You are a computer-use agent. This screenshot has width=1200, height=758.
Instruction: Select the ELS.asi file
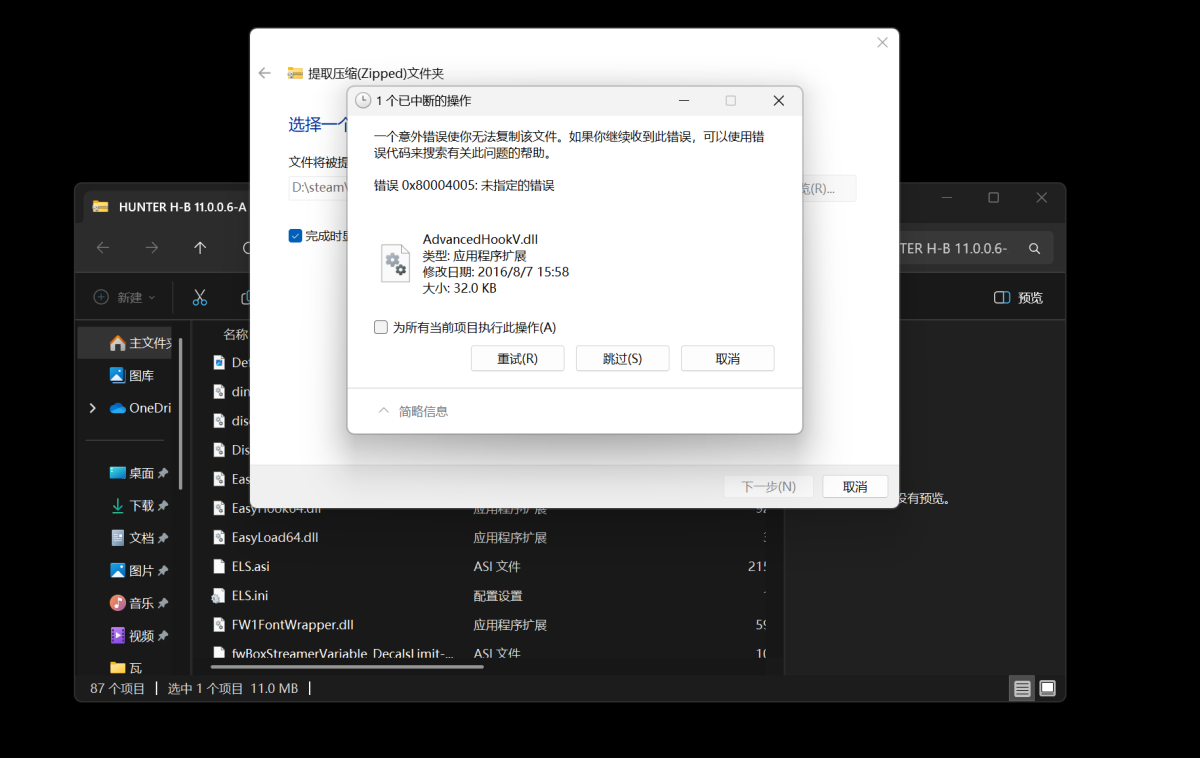250,566
